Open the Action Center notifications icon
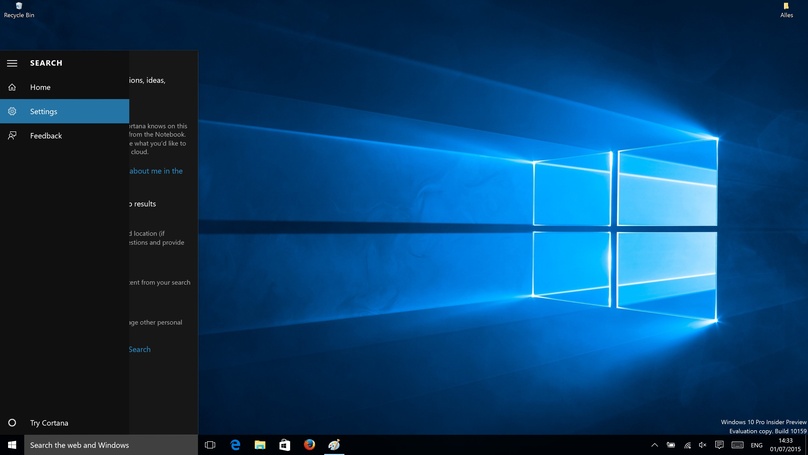 [x=718, y=445]
